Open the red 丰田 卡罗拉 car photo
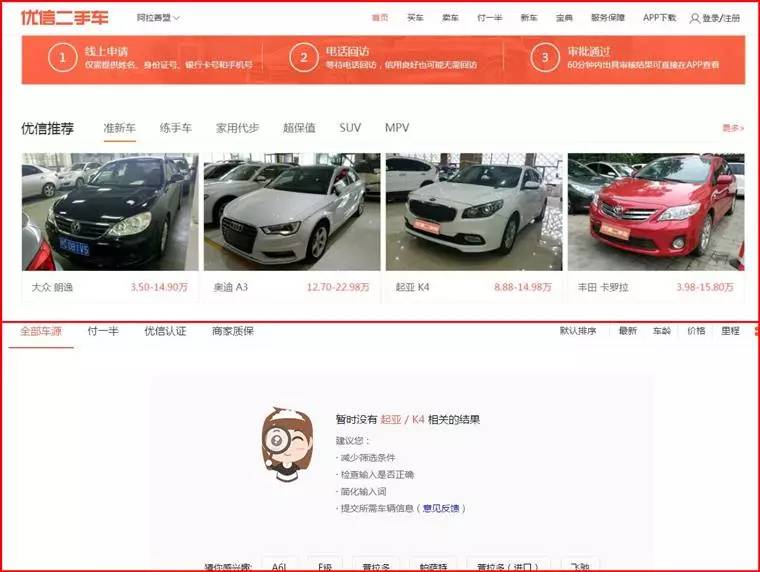The width and height of the screenshot is (760, 572). pyautogui.click(x=656, y=212)
